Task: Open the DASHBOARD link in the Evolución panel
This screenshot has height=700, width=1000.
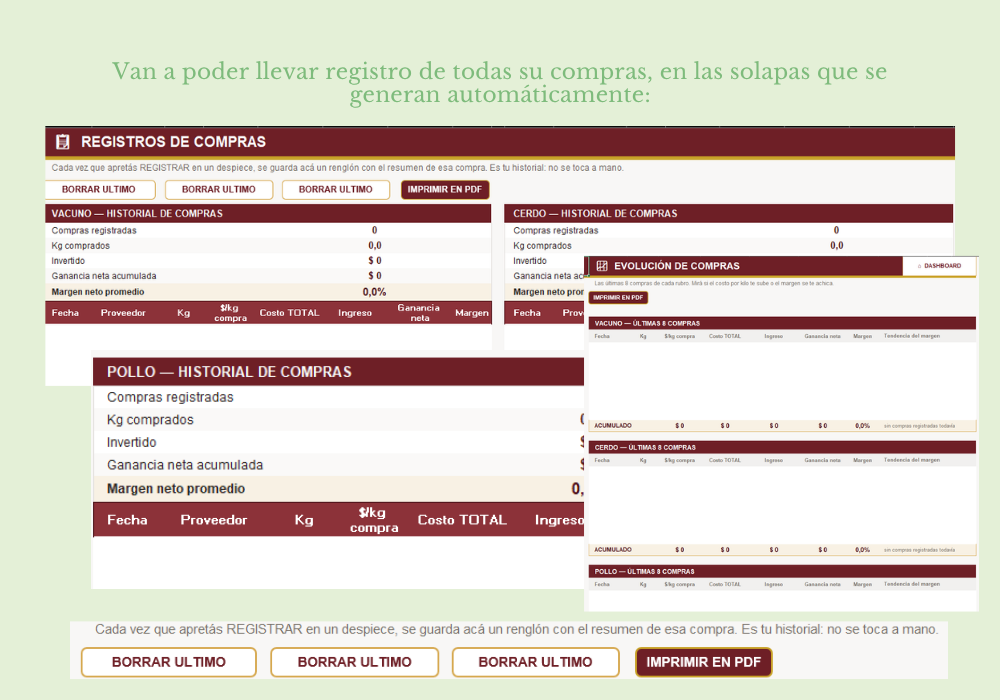Action: [x=939, y=266]
